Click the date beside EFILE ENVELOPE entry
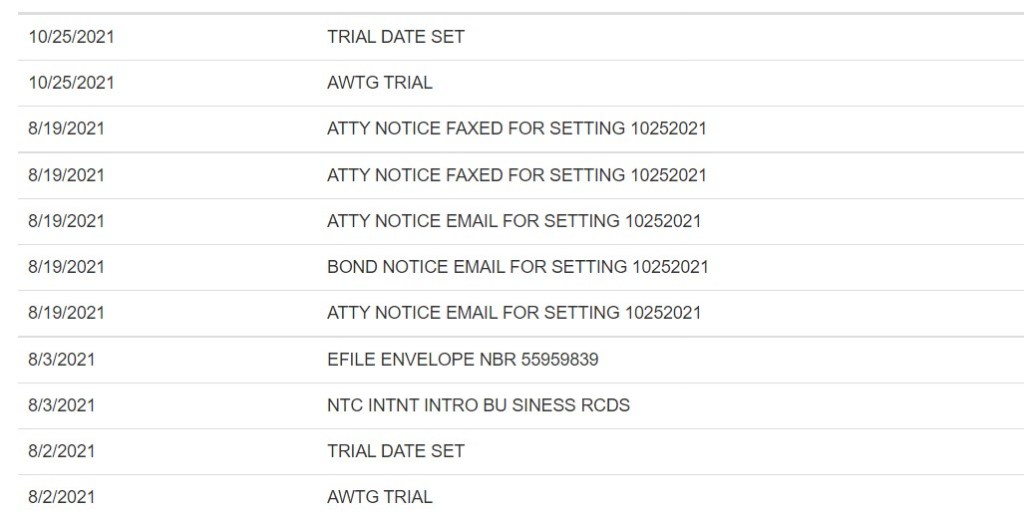Viewport: 1024px width, 514px height. click(x=61, y=359)
